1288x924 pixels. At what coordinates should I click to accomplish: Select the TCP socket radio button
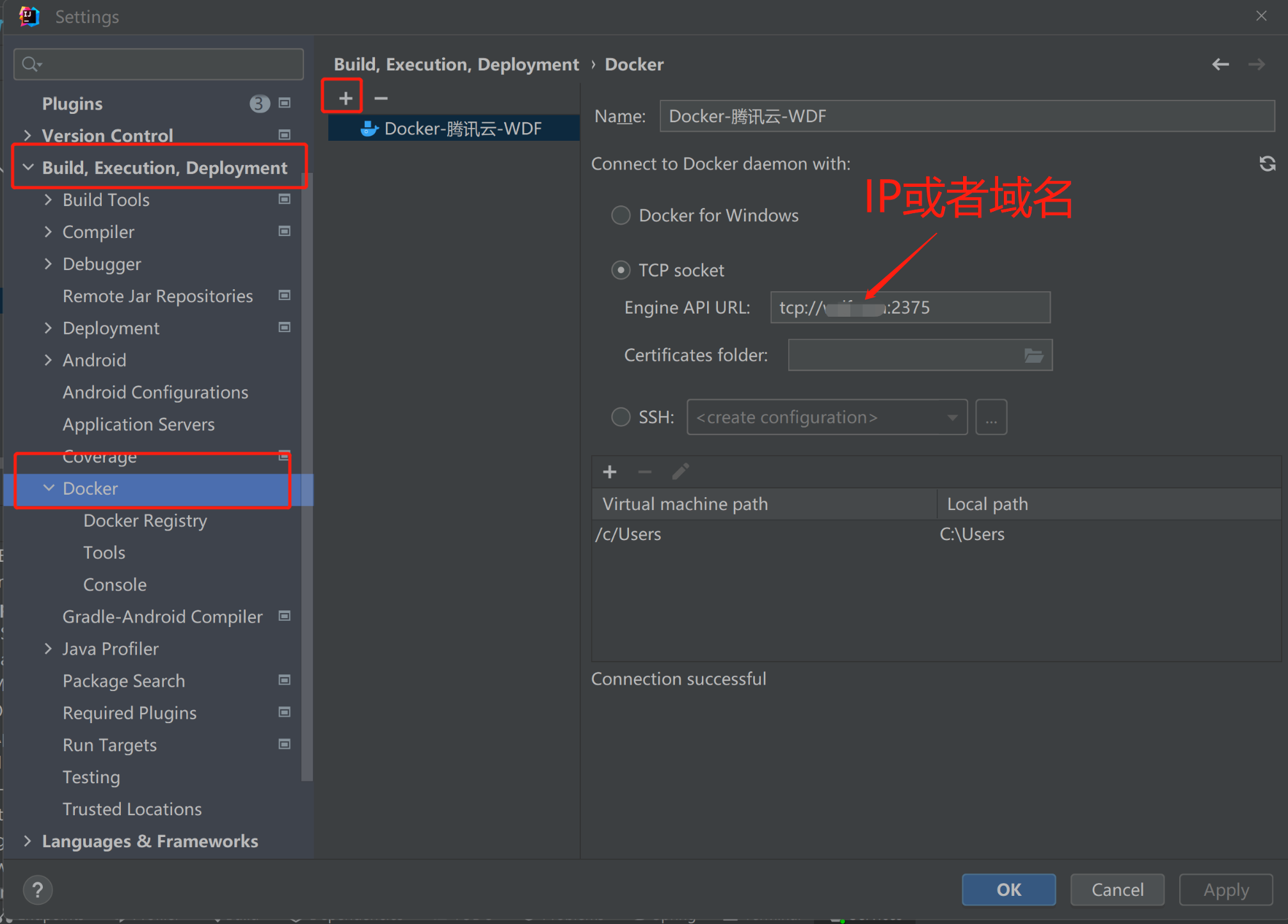coord(621,270)
